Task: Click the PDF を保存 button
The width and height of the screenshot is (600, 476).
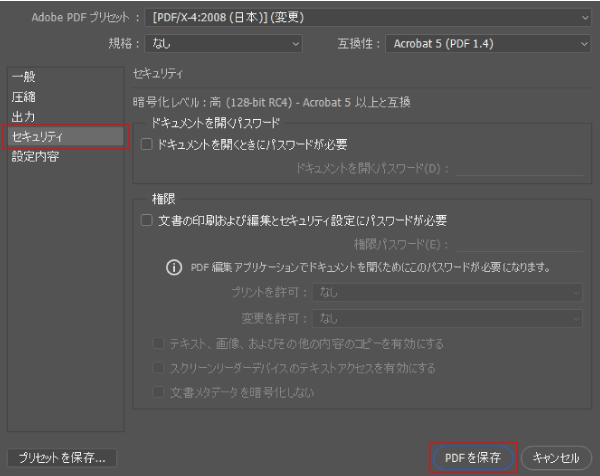Action: [x=473, y=458]
